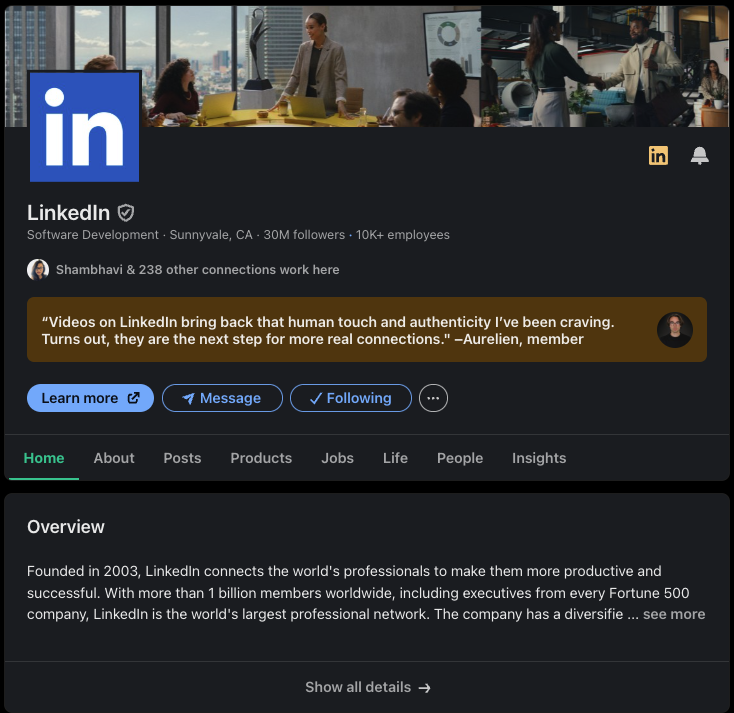Click the notification bell icon
This screenshot has height=713, width=734.
(699, 155)
